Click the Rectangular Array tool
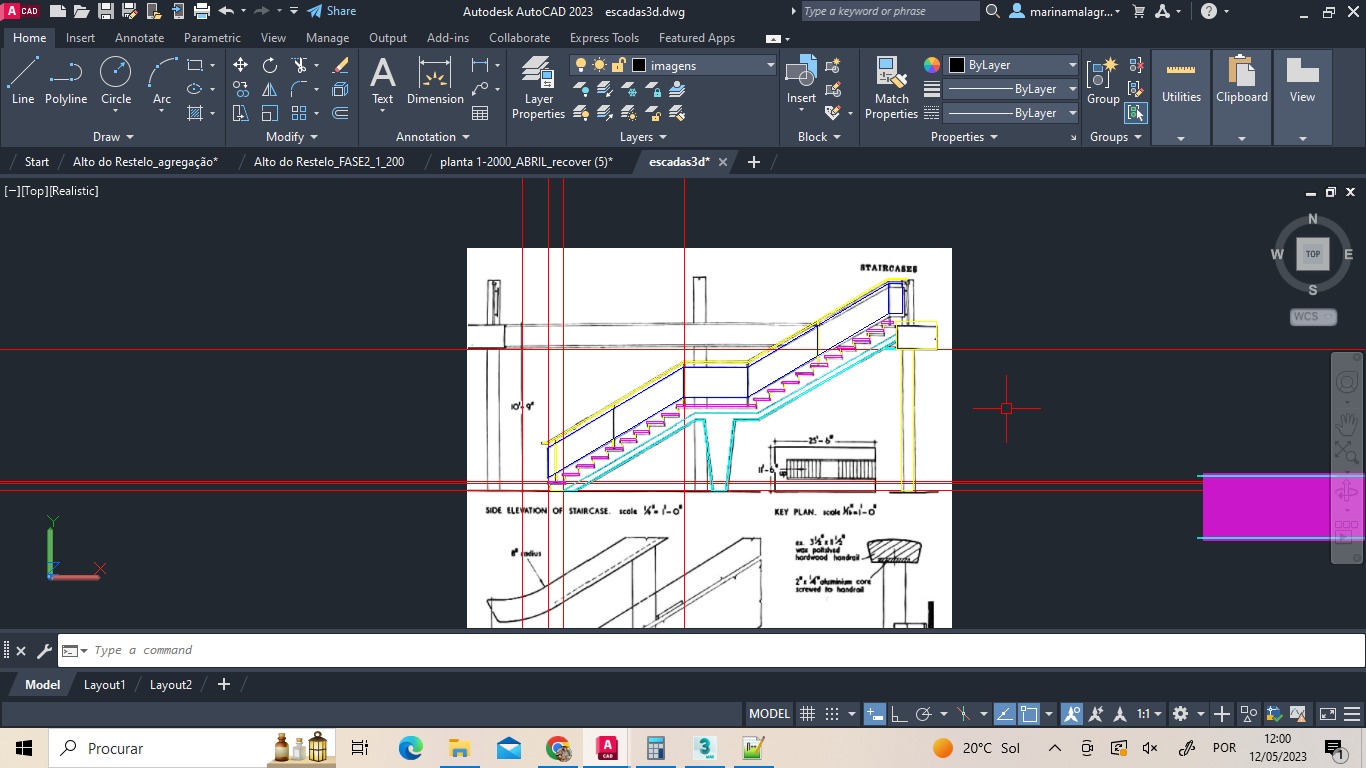 click(299, 113)
